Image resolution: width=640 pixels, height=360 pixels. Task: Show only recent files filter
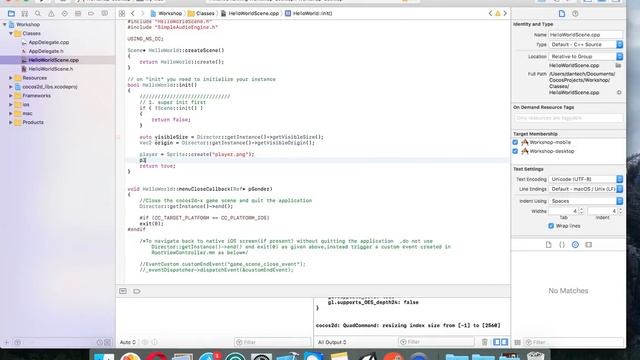[100, 342]
